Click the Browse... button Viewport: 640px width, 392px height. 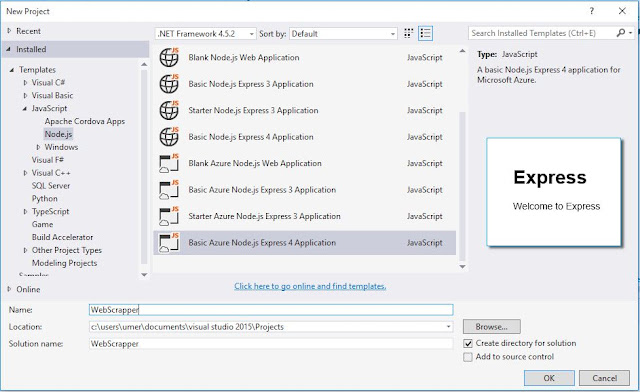(x=491, y=327)
